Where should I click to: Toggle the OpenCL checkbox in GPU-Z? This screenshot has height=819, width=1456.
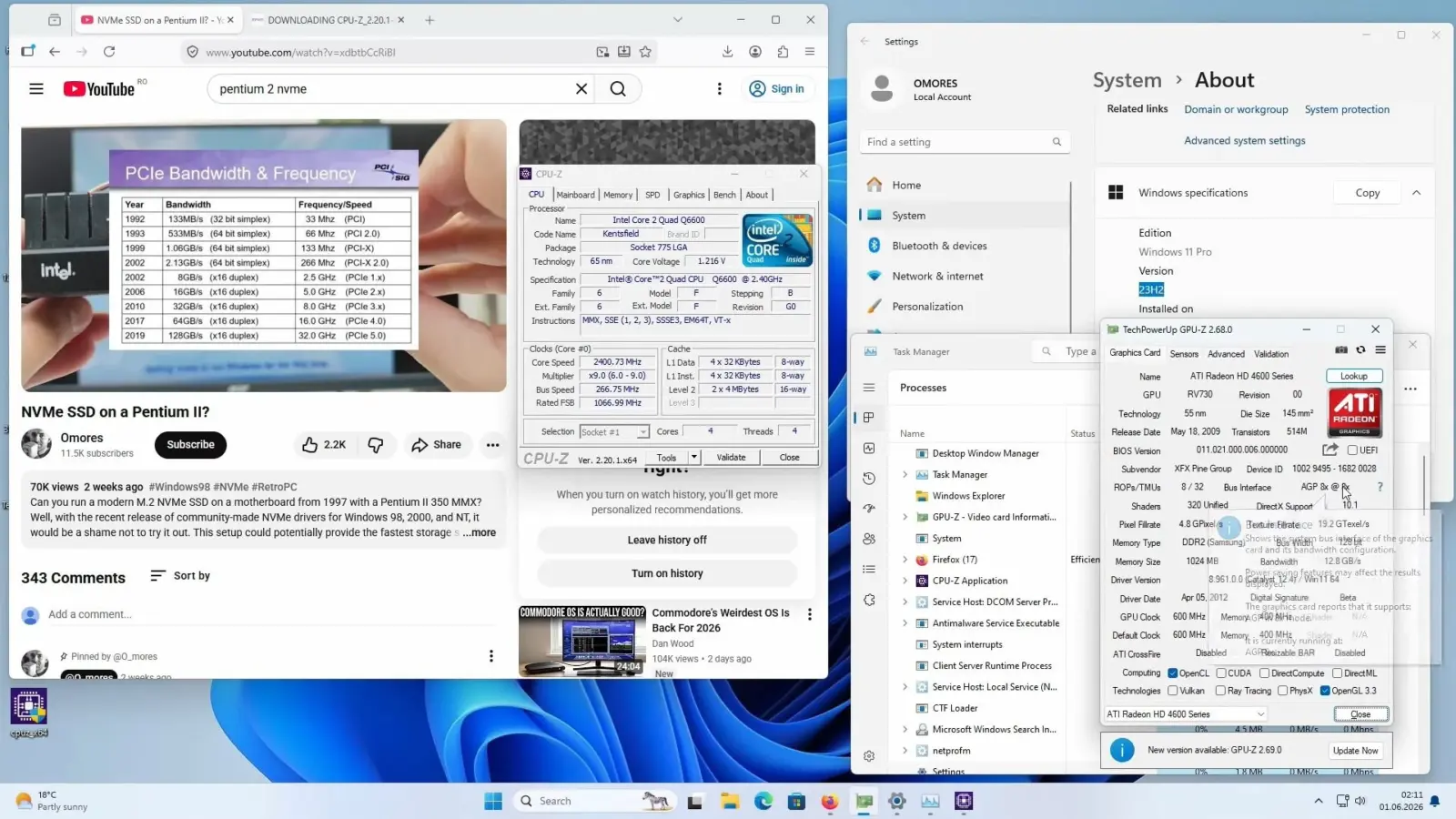pos(1173,673)
